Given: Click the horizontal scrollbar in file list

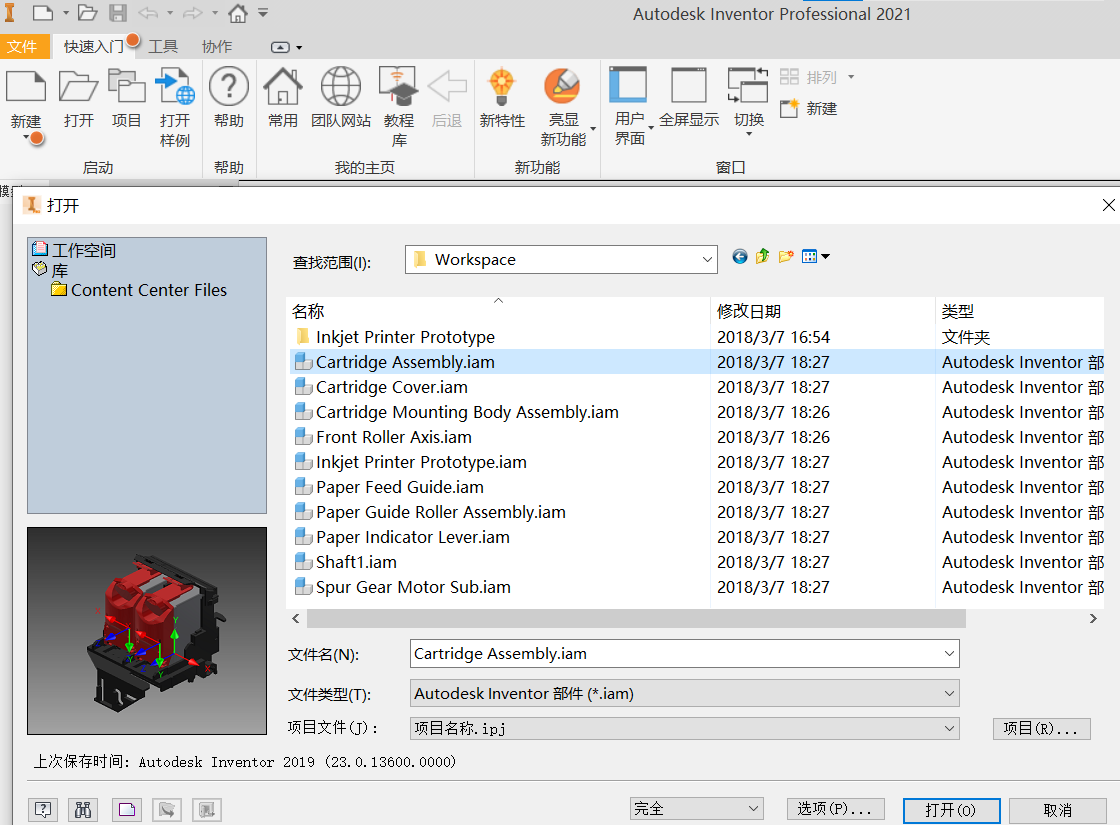Looking at the screenshot, I should pyautogui.click(x=636, y=619).
